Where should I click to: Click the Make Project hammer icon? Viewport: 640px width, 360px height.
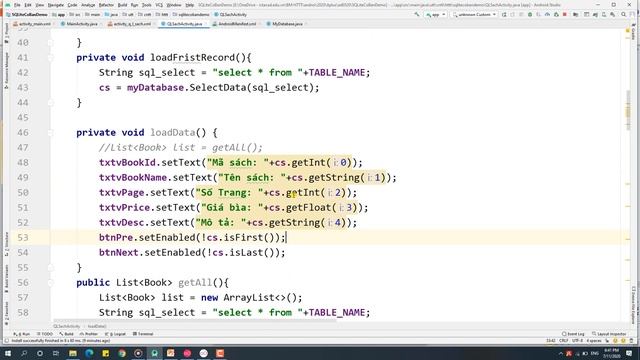click(417, 14)
